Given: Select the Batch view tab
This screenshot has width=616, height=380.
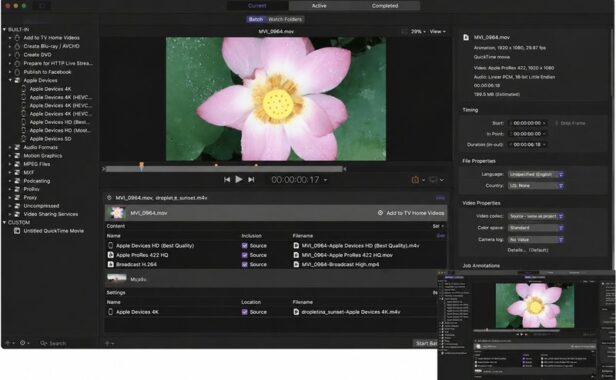Looking at the screenshot, I should tap(256, 19).
